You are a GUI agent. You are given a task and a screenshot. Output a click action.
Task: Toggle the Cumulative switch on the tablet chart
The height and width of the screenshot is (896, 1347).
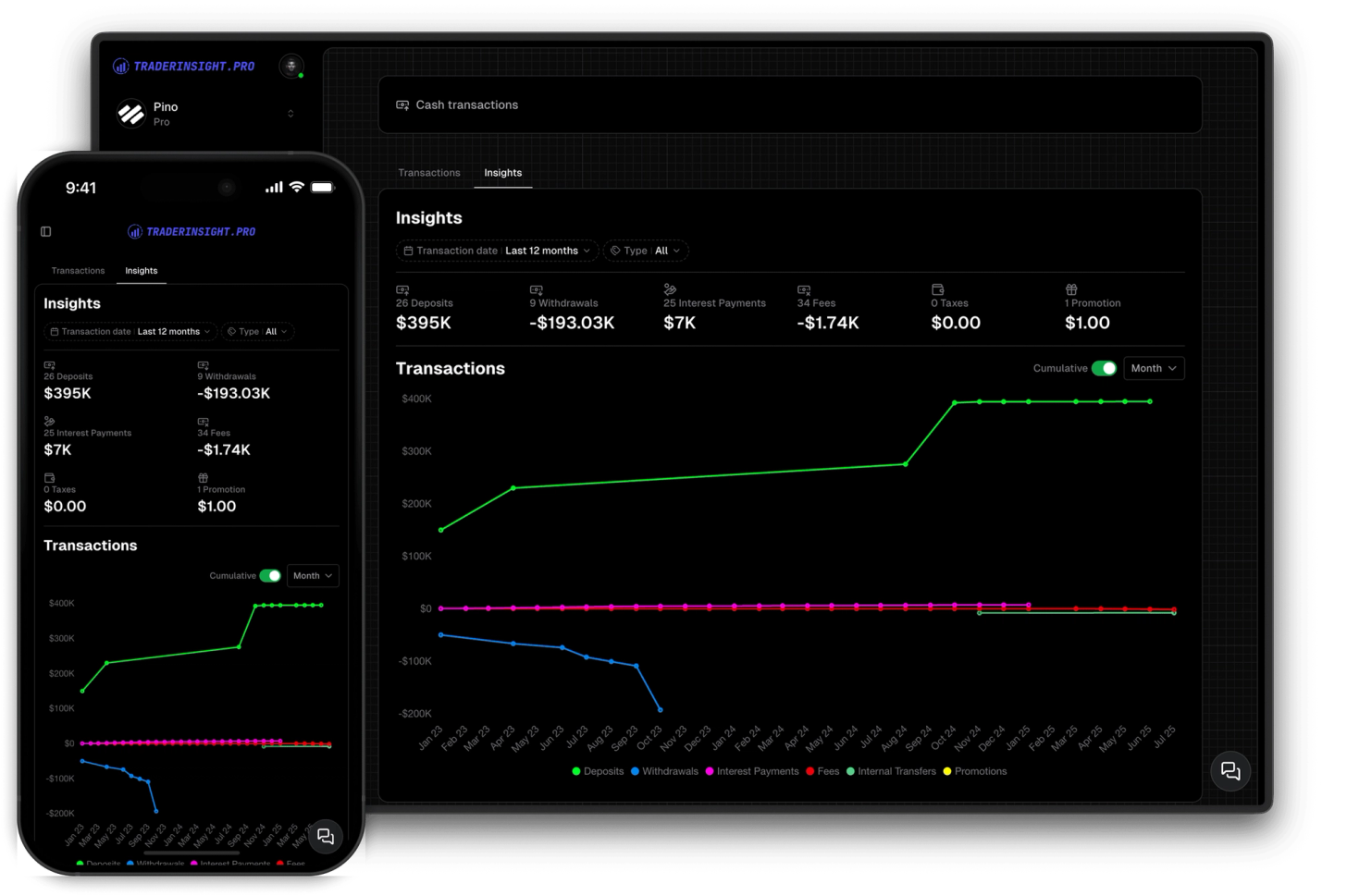click(1104, 368)
